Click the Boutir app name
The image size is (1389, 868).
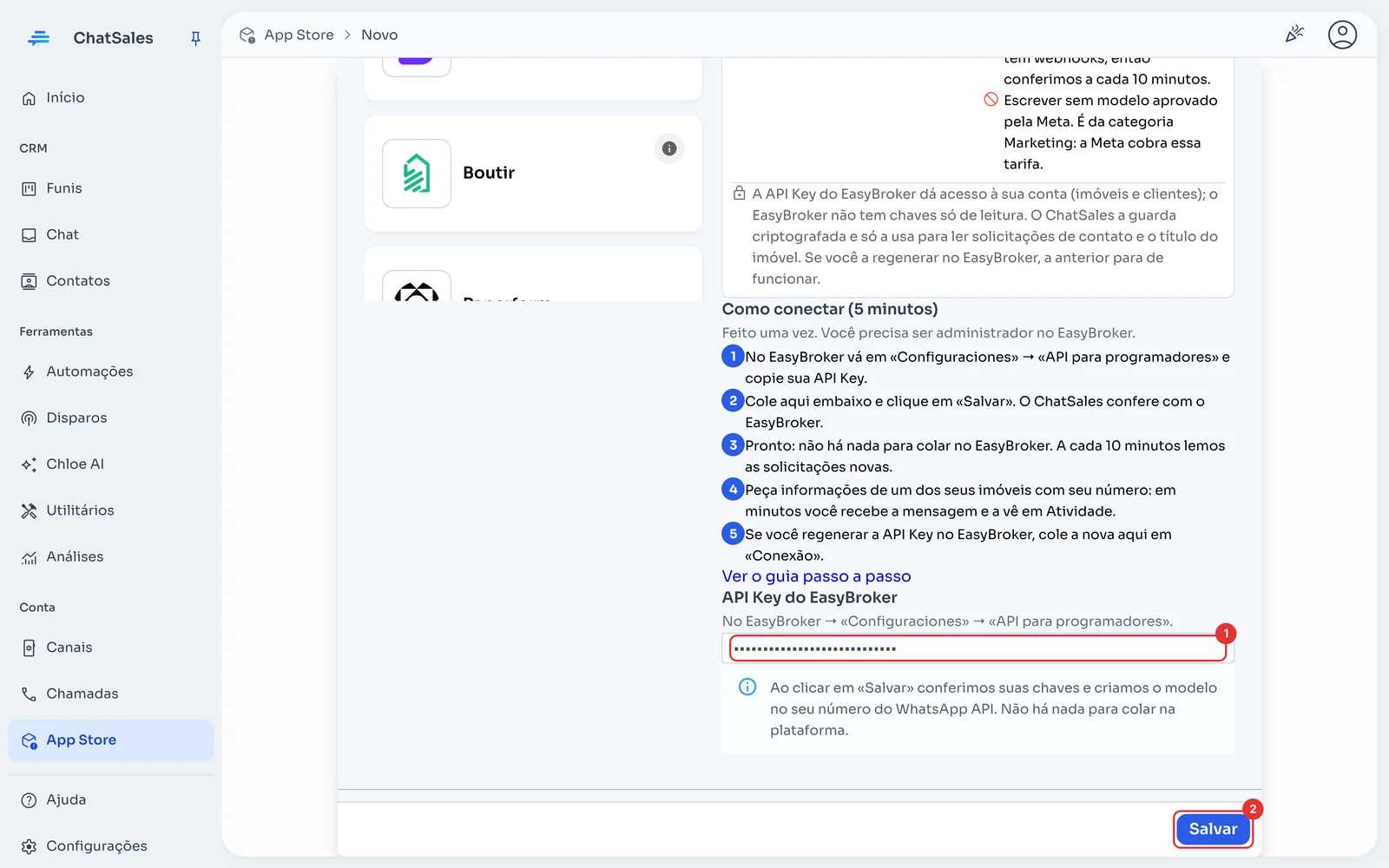click(489, 173)
